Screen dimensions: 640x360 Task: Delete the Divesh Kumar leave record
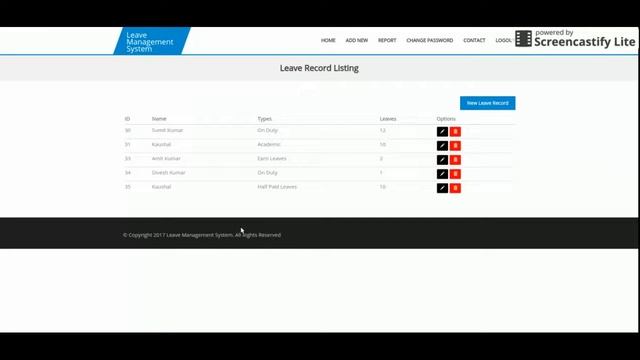[455, 174]
